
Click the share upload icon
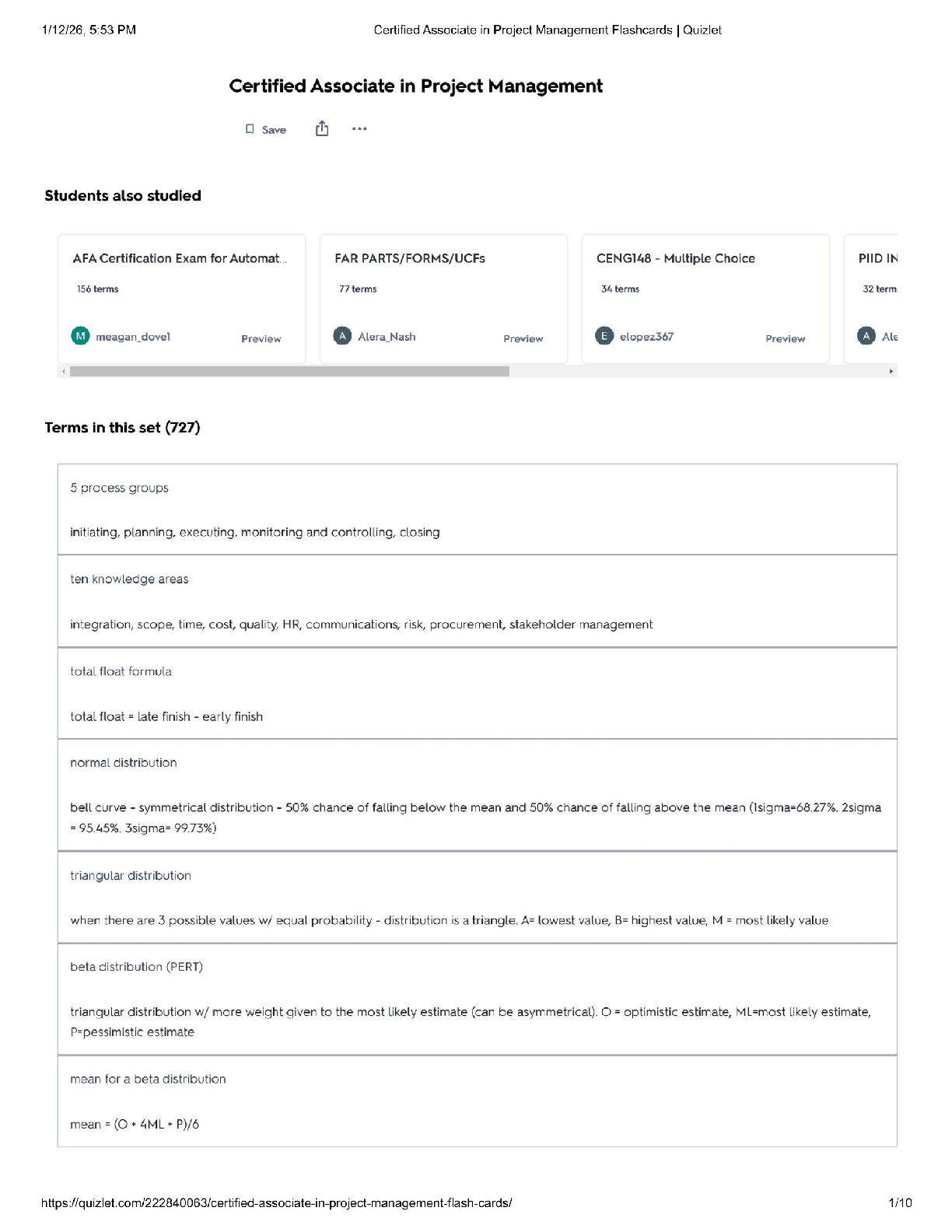(322, 129)
